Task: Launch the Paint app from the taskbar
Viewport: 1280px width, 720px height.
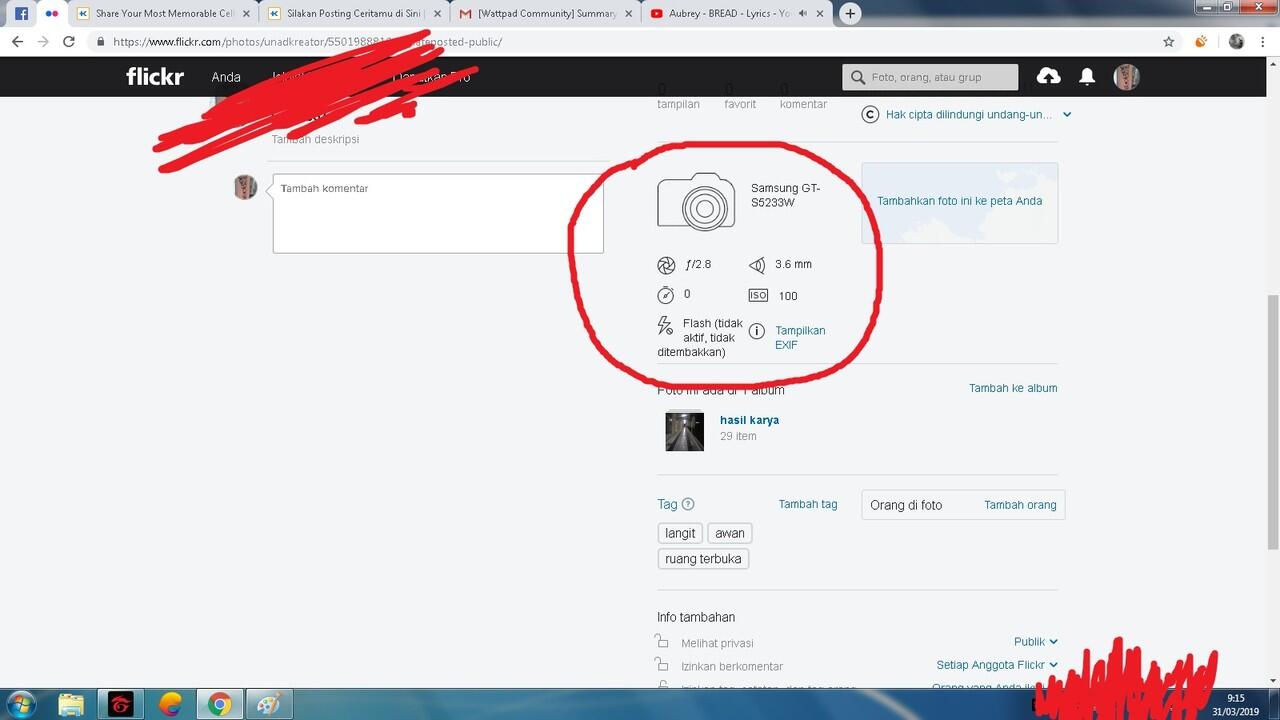Action: coord(269,705)
